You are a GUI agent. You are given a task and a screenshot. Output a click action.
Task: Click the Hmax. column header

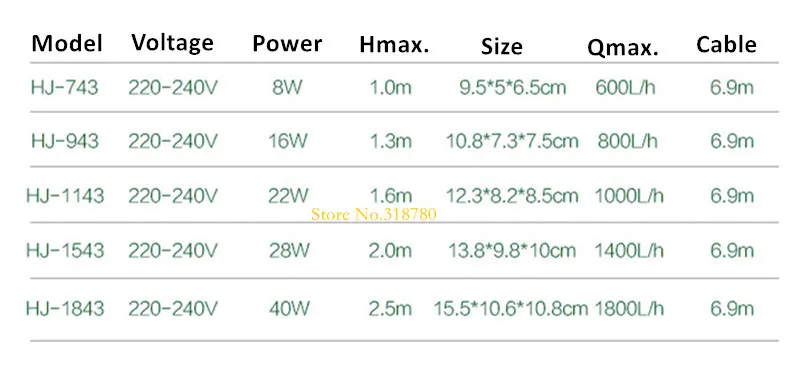tap(394, 44)
